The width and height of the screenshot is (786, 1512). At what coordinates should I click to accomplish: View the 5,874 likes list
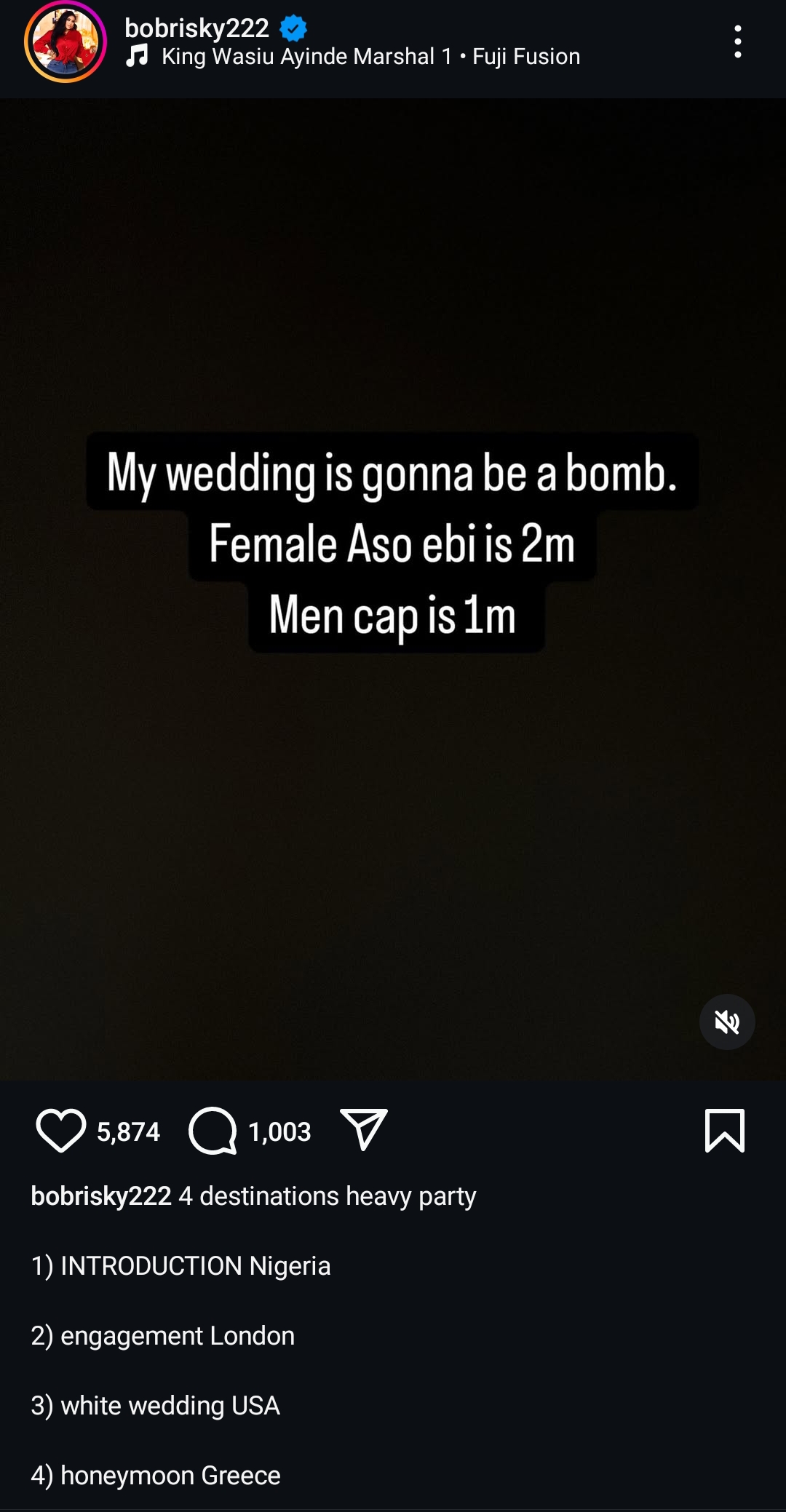coord(128,1131)
